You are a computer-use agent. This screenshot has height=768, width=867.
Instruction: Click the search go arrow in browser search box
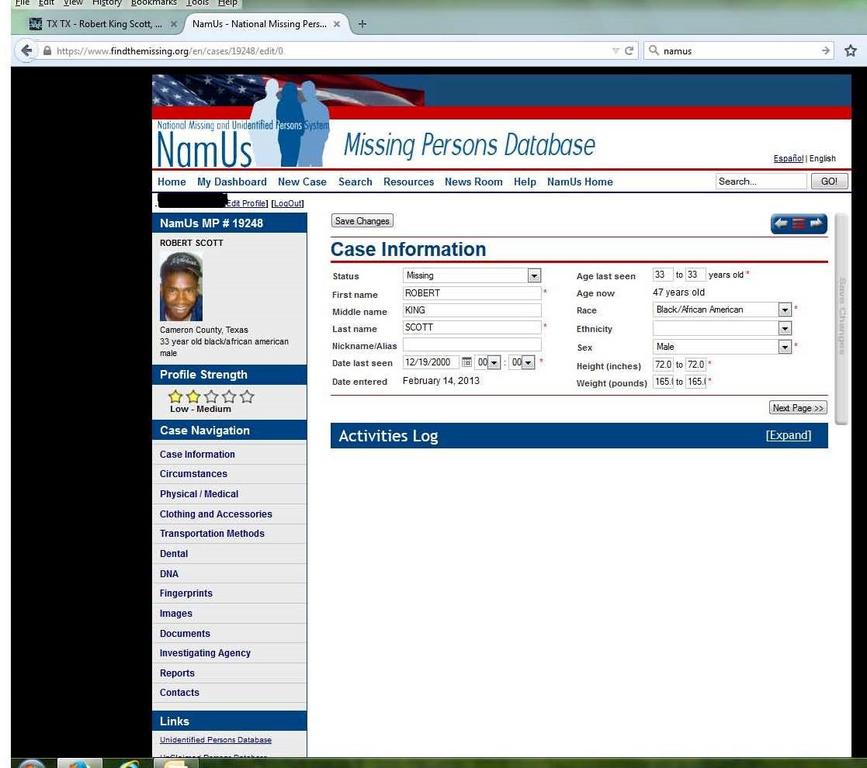pos(826,50)
